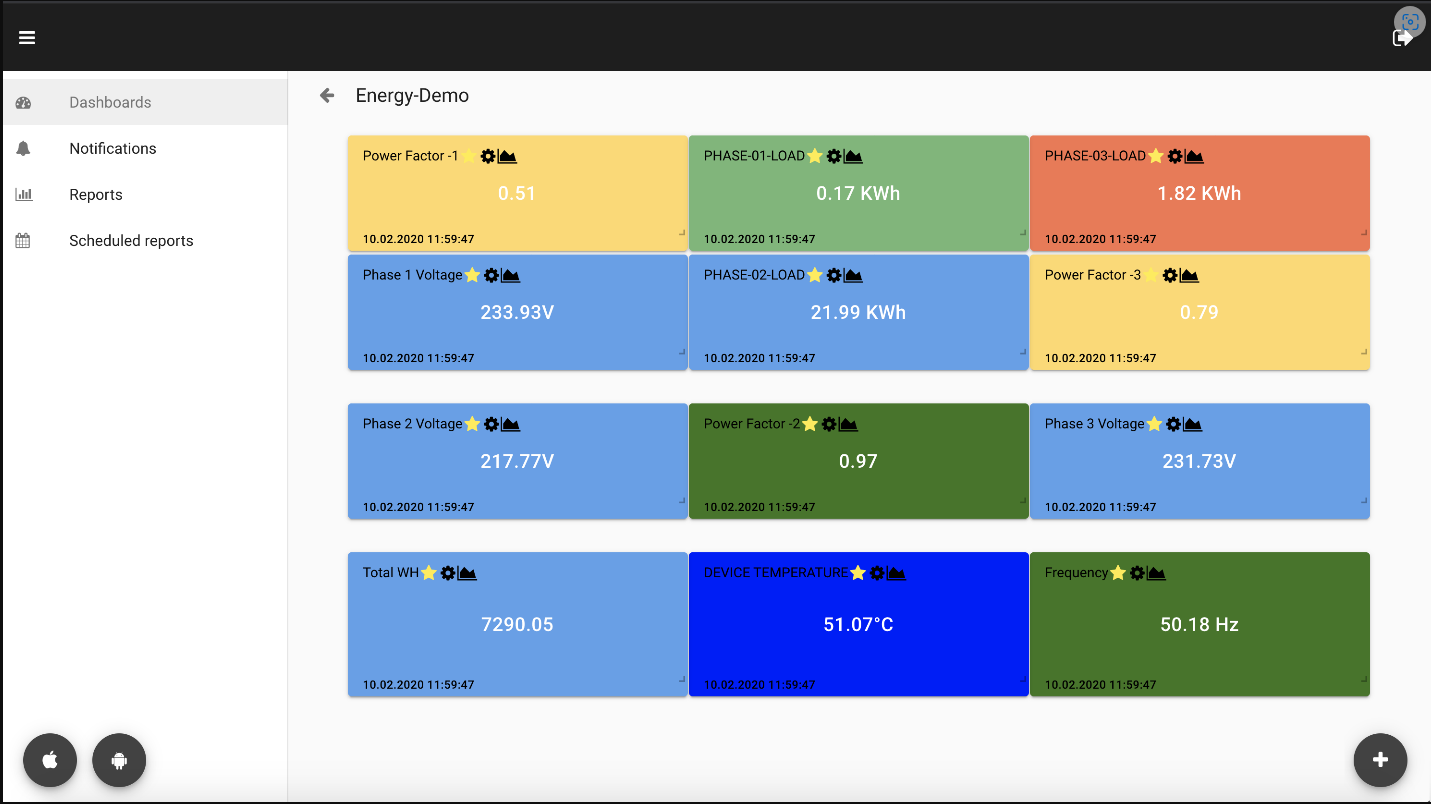Open chart icon on Power Factor -2
The image size is (1431, 804).
[848, 424]
